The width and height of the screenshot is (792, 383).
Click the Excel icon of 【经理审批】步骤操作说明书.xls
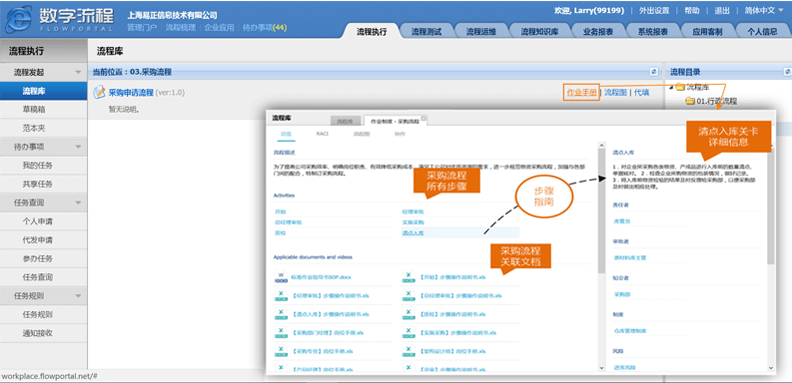280,296
